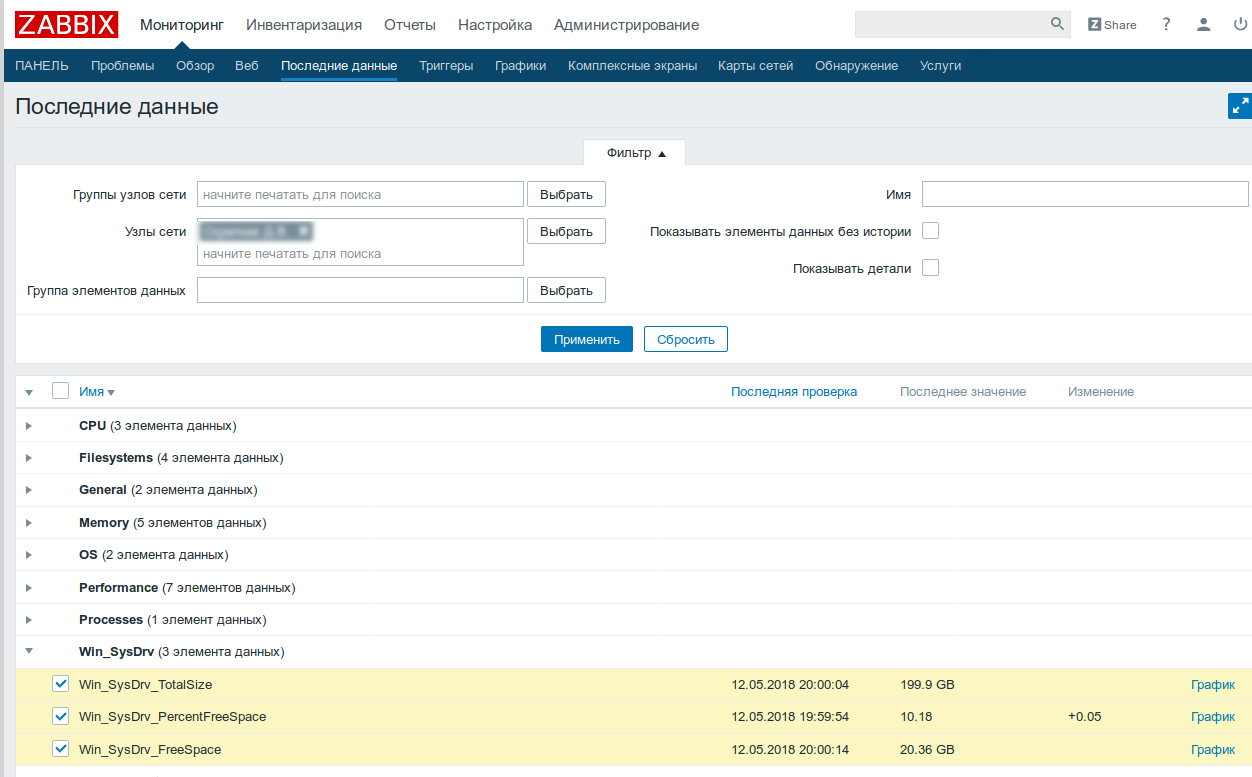The width and height of the screenshot is (1252, 777).
Task: Enable show items without history checkbox
Action: pos(930,231)
